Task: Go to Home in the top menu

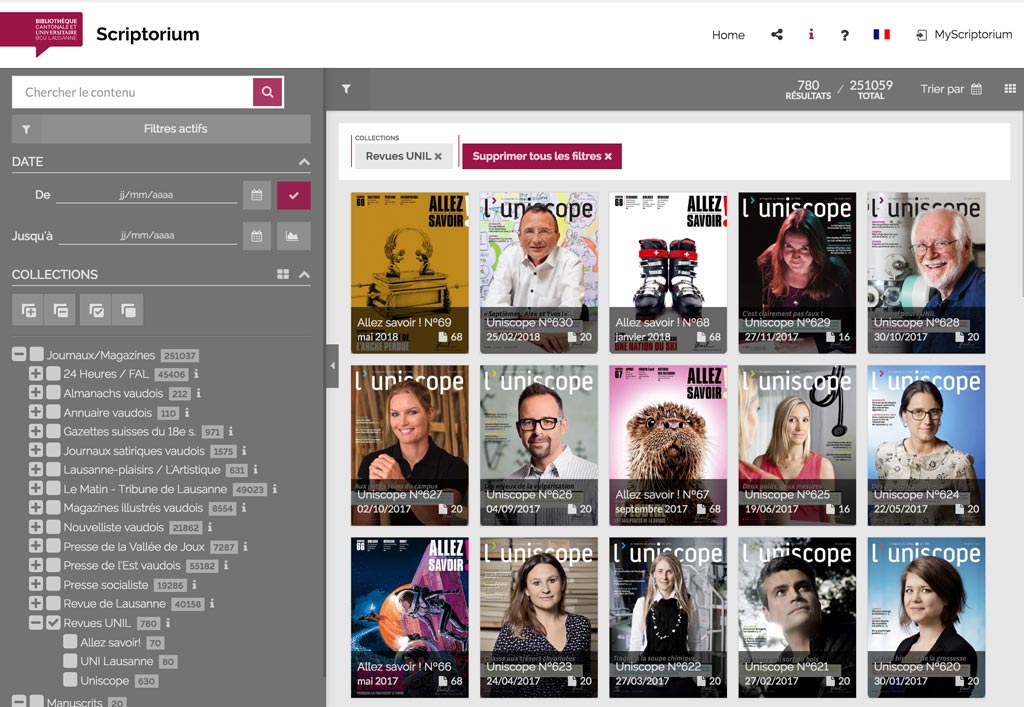Action: 728,35
